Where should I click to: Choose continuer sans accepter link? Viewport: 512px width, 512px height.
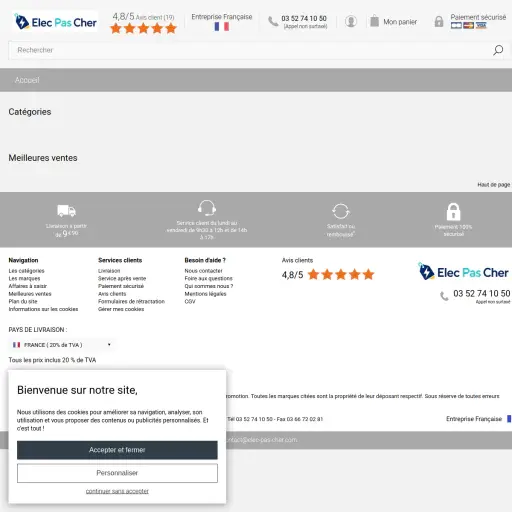tap(117, 491)
